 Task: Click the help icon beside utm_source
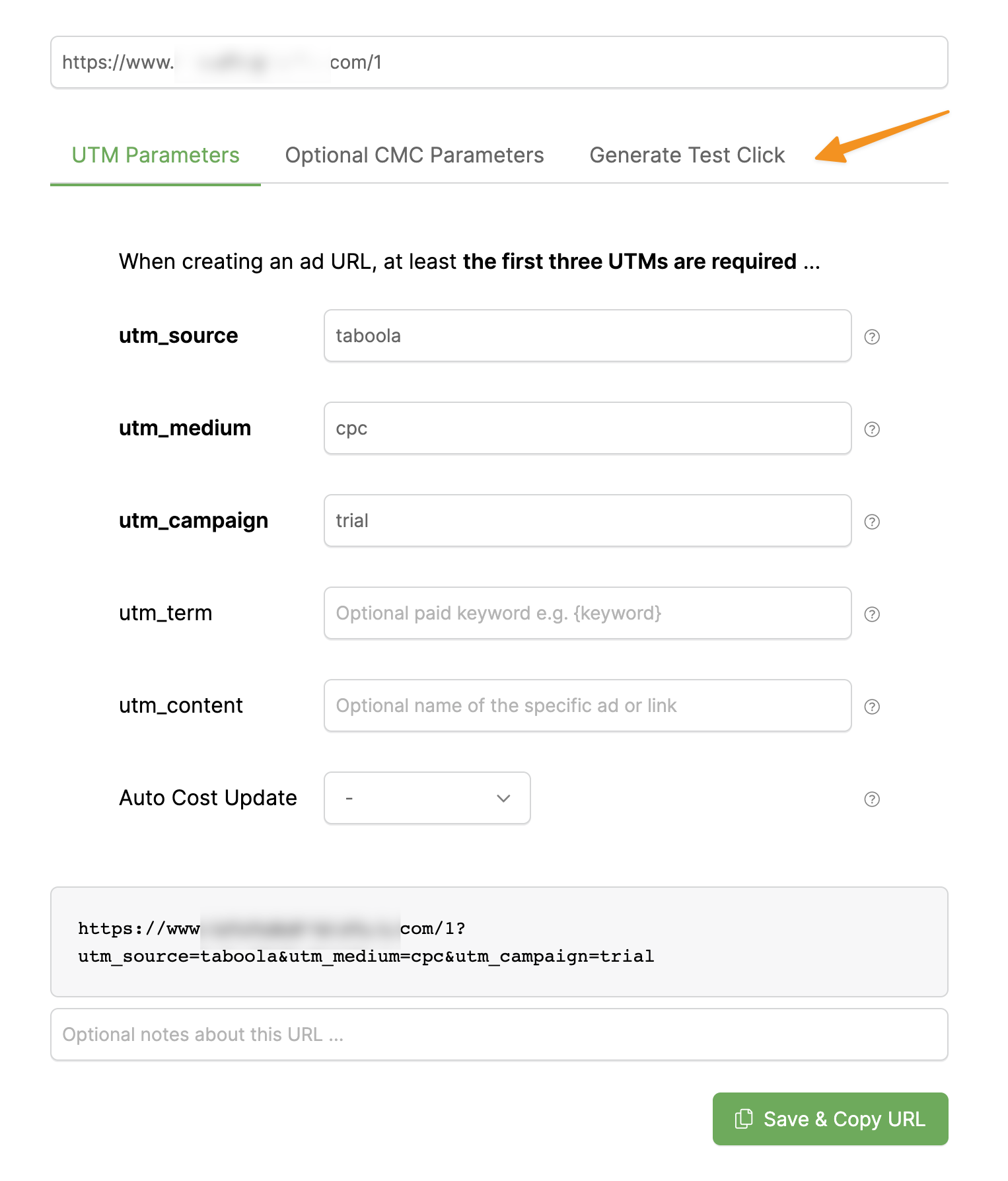click(872, 337)
